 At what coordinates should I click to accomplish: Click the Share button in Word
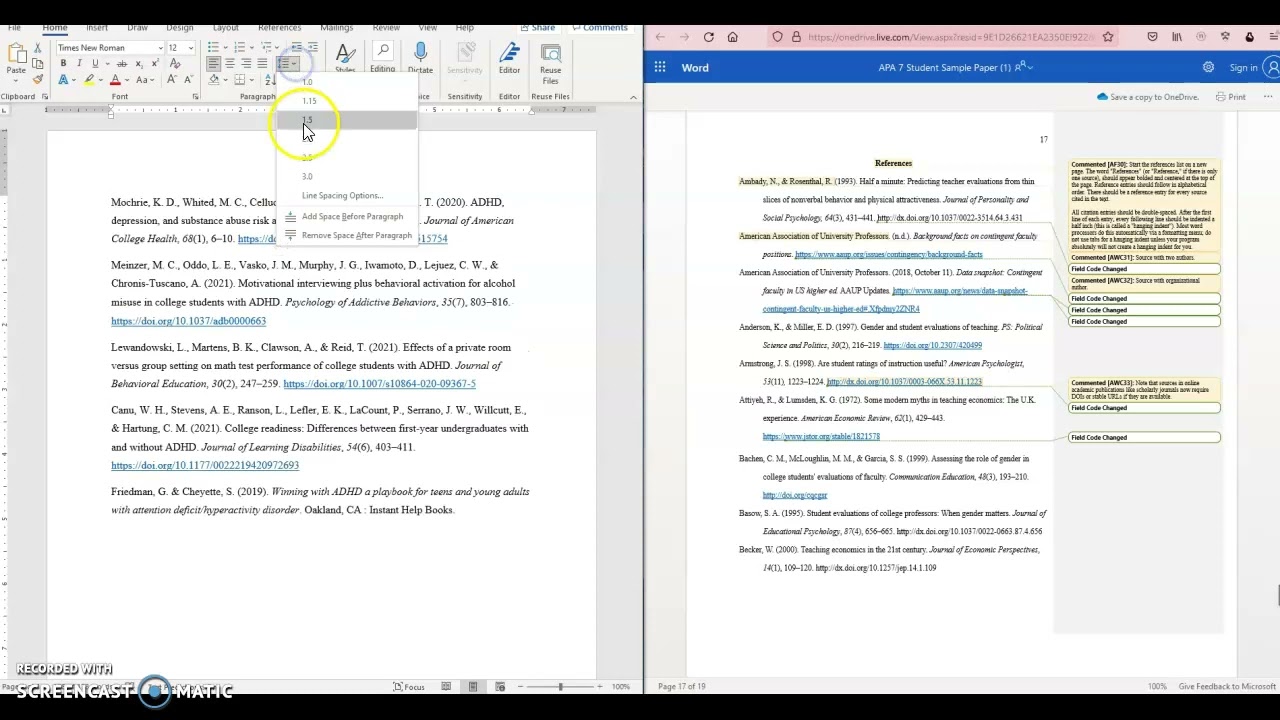[538, 28]
